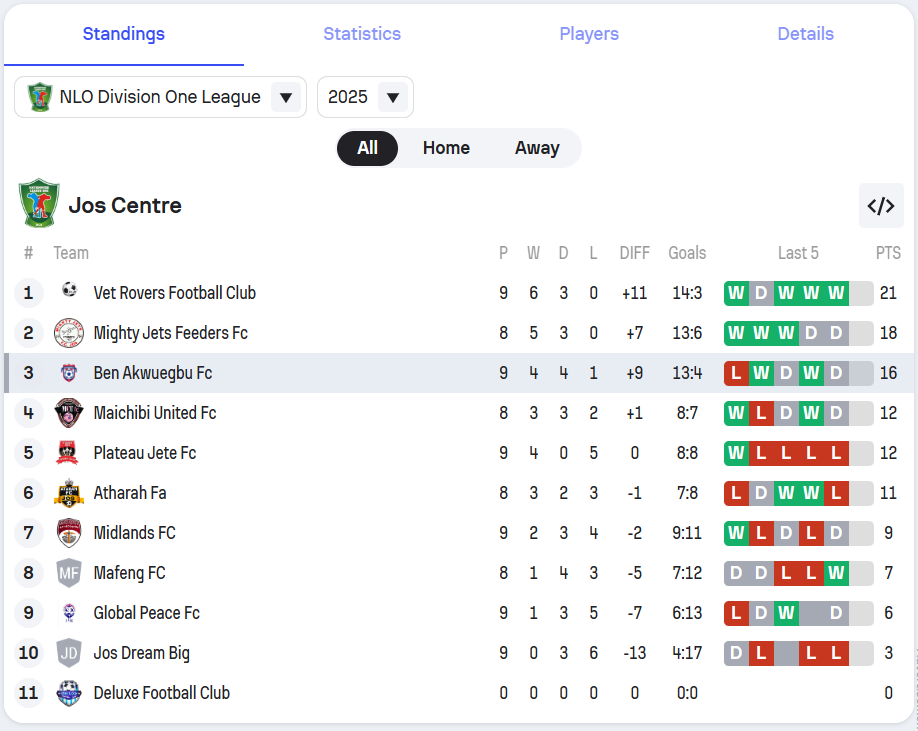Click Deluxe Football Club logo
Viewport: 918px width, 731px height.
pos(69,693)
